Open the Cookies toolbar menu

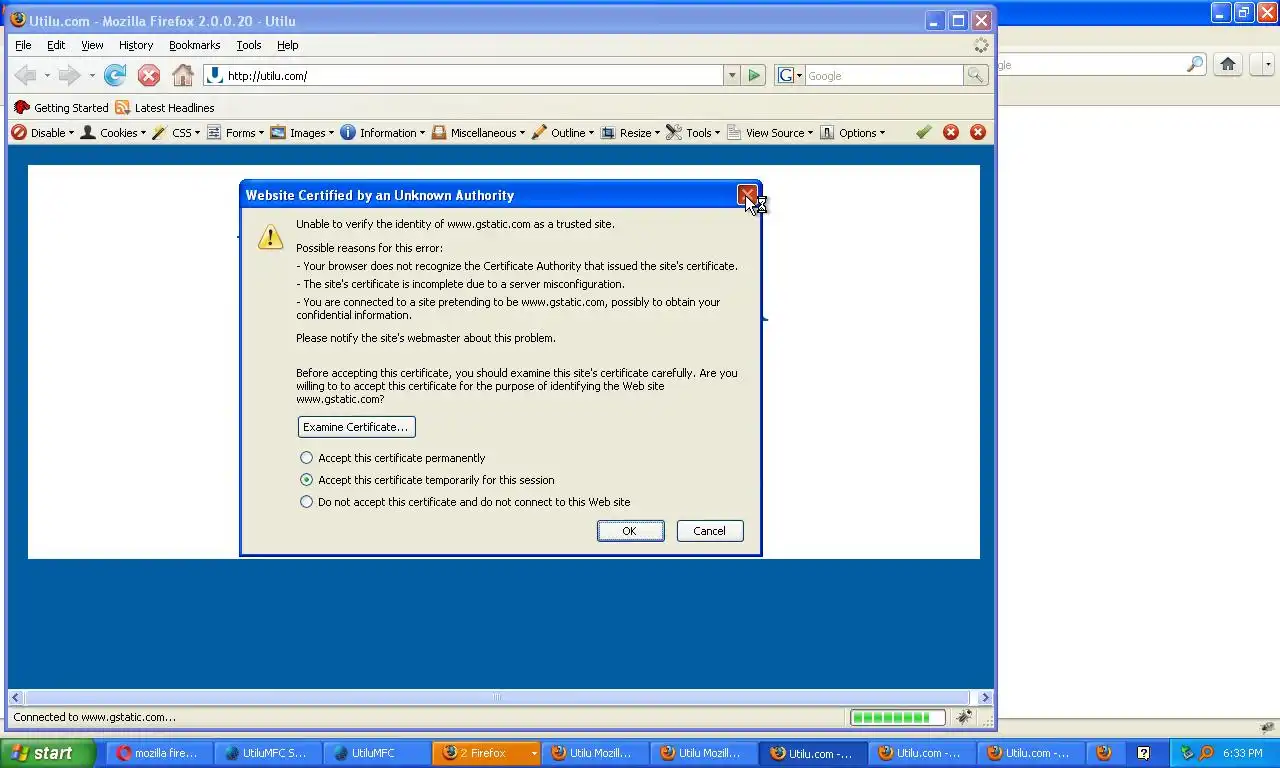[113, 132]
